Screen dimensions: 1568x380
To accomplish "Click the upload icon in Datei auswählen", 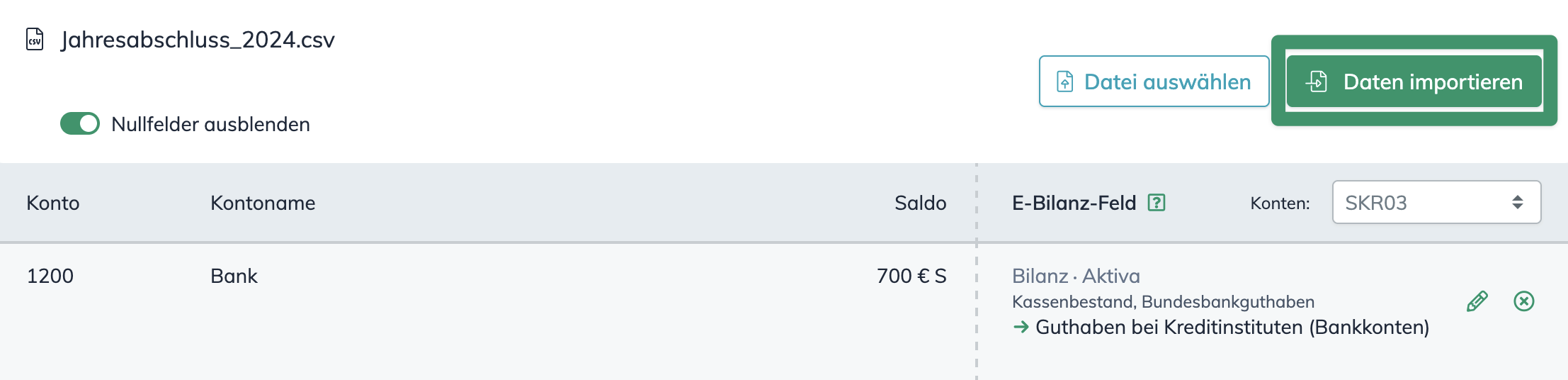I will (x=1064, y=82).
